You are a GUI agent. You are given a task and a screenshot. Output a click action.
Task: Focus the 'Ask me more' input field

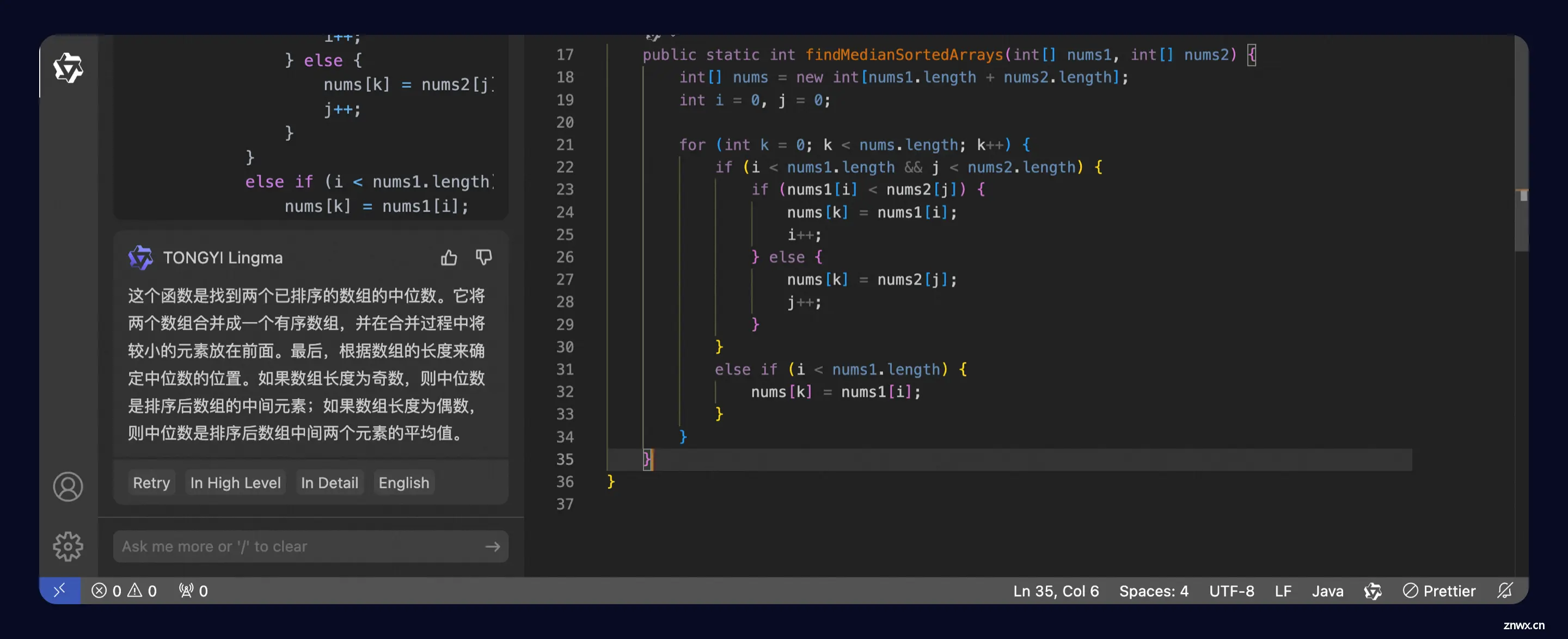click(310, 546)
